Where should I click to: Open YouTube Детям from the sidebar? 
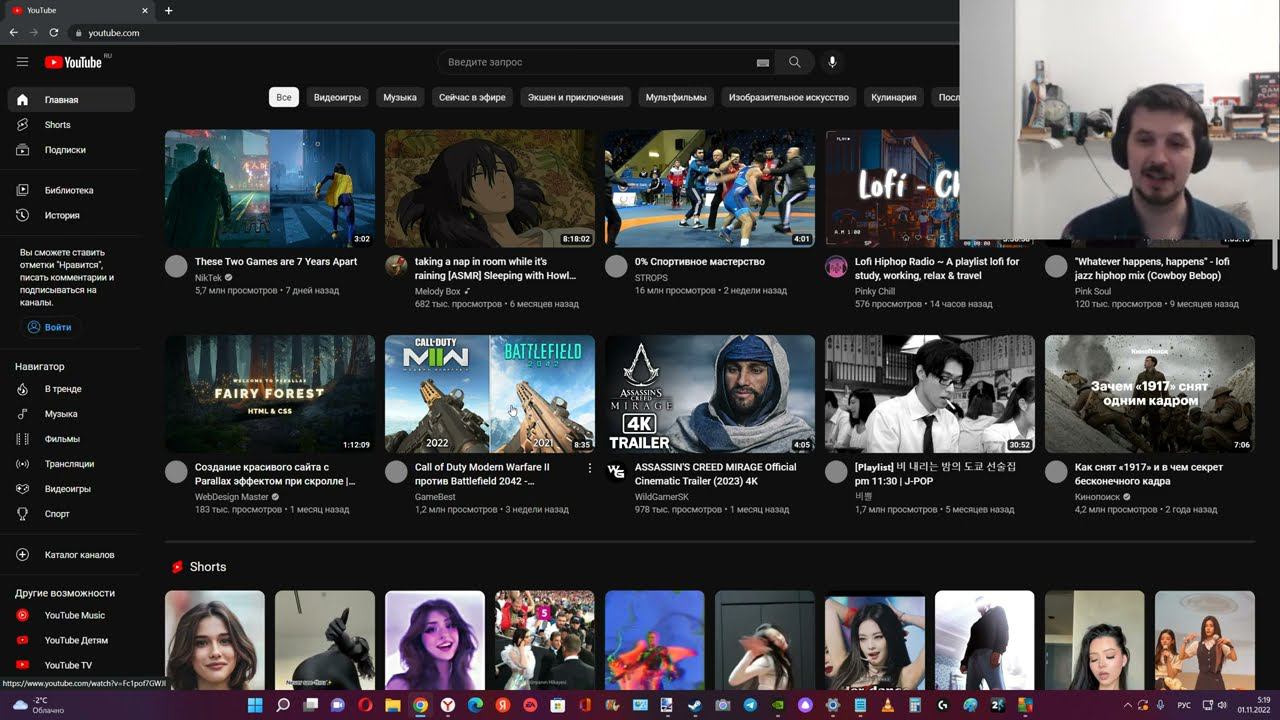[70, 640]
